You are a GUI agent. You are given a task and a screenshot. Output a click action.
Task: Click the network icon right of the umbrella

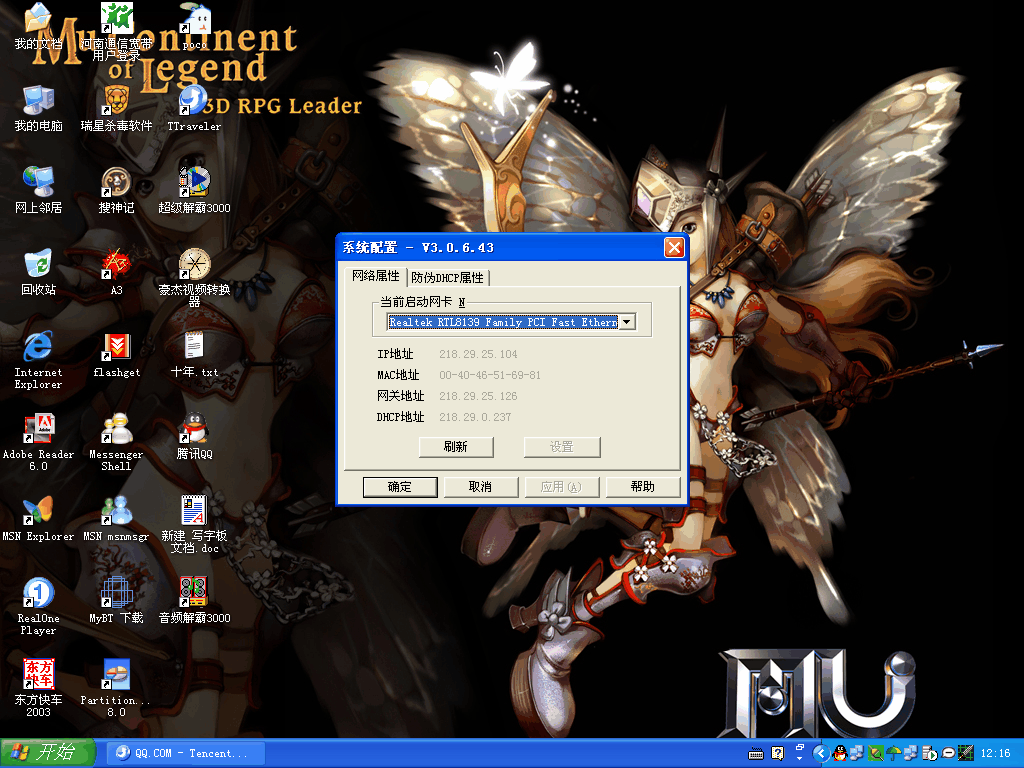(x=911, y=754)
